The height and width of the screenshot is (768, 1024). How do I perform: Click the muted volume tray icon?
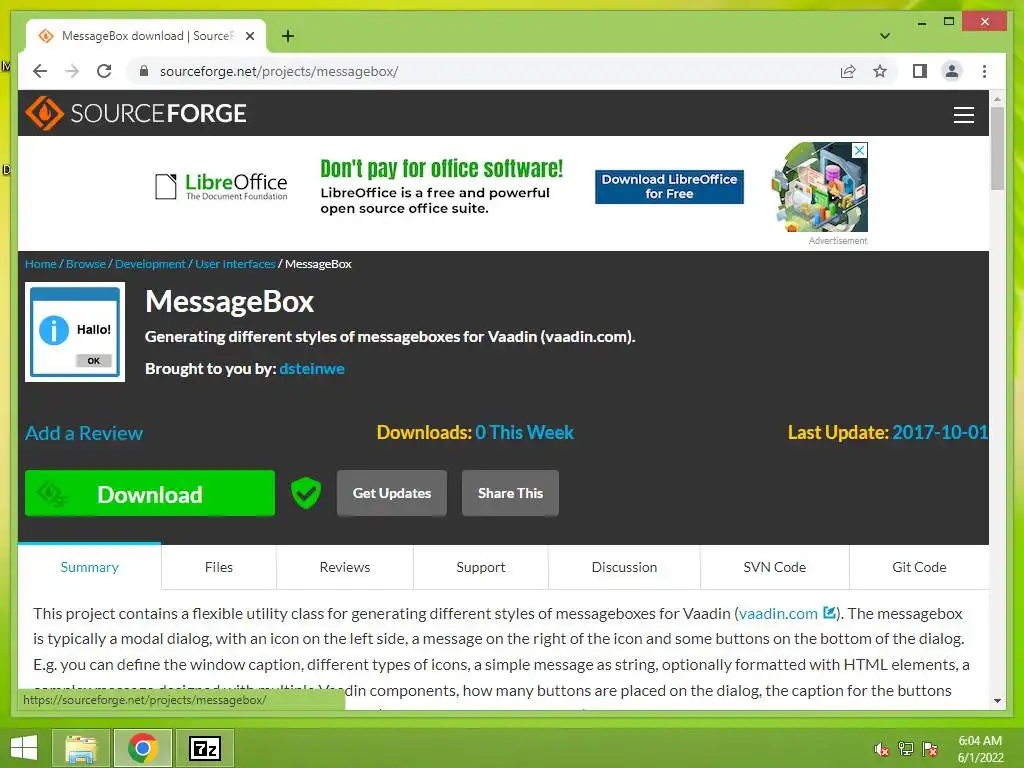click(882, 749)
